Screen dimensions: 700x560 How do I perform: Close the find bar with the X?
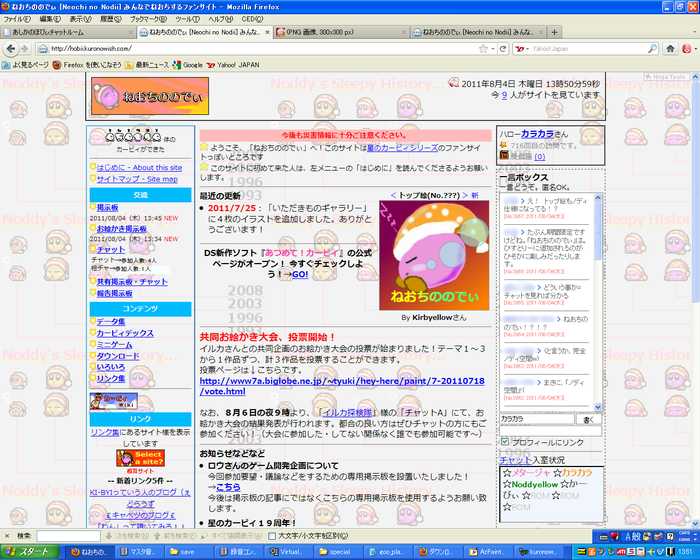[x=7, y=535]
